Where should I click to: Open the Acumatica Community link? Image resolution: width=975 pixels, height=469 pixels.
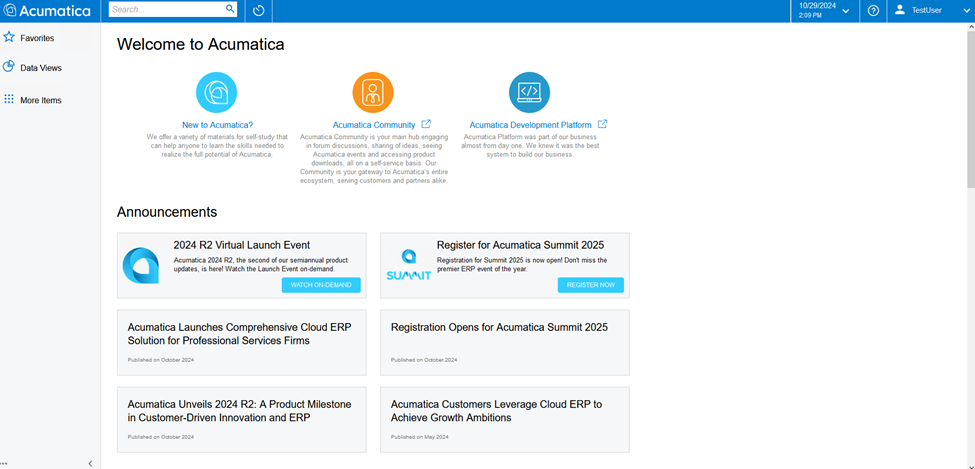(x=374, y=124)
